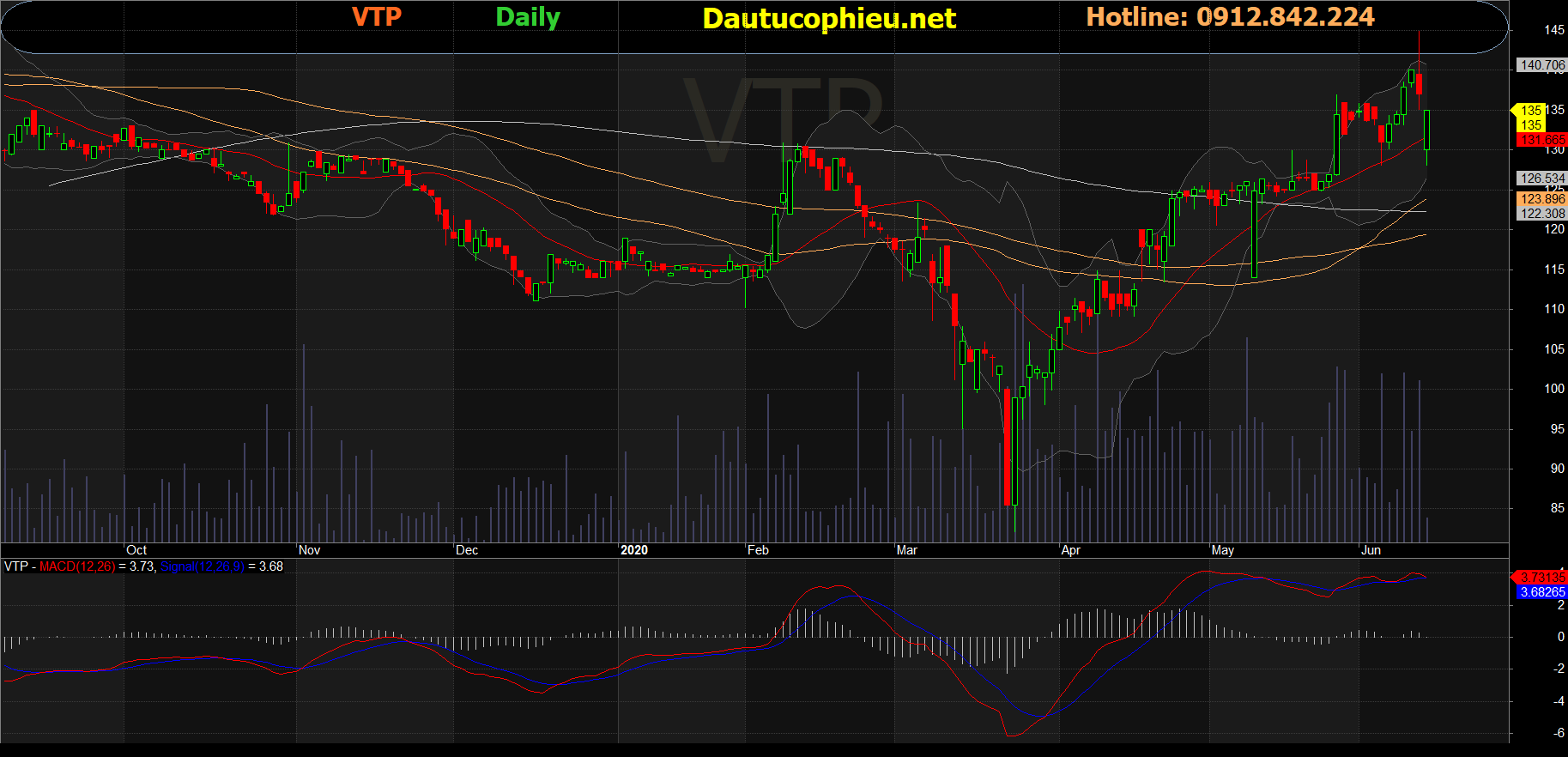Viewport: 1568px width, 757px height.
Task: Select the Signal(12,26,9) indicator label
Action: pos(202,566)
